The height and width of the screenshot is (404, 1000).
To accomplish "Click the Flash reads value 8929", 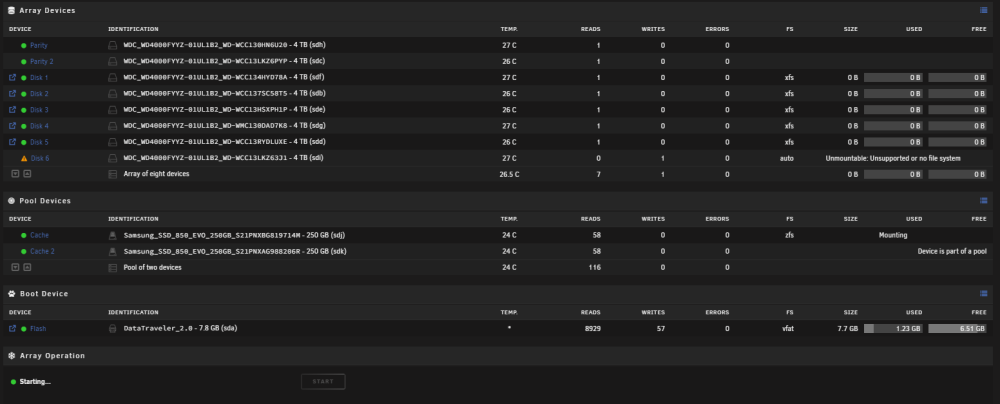I will click(x=592, y=329).
